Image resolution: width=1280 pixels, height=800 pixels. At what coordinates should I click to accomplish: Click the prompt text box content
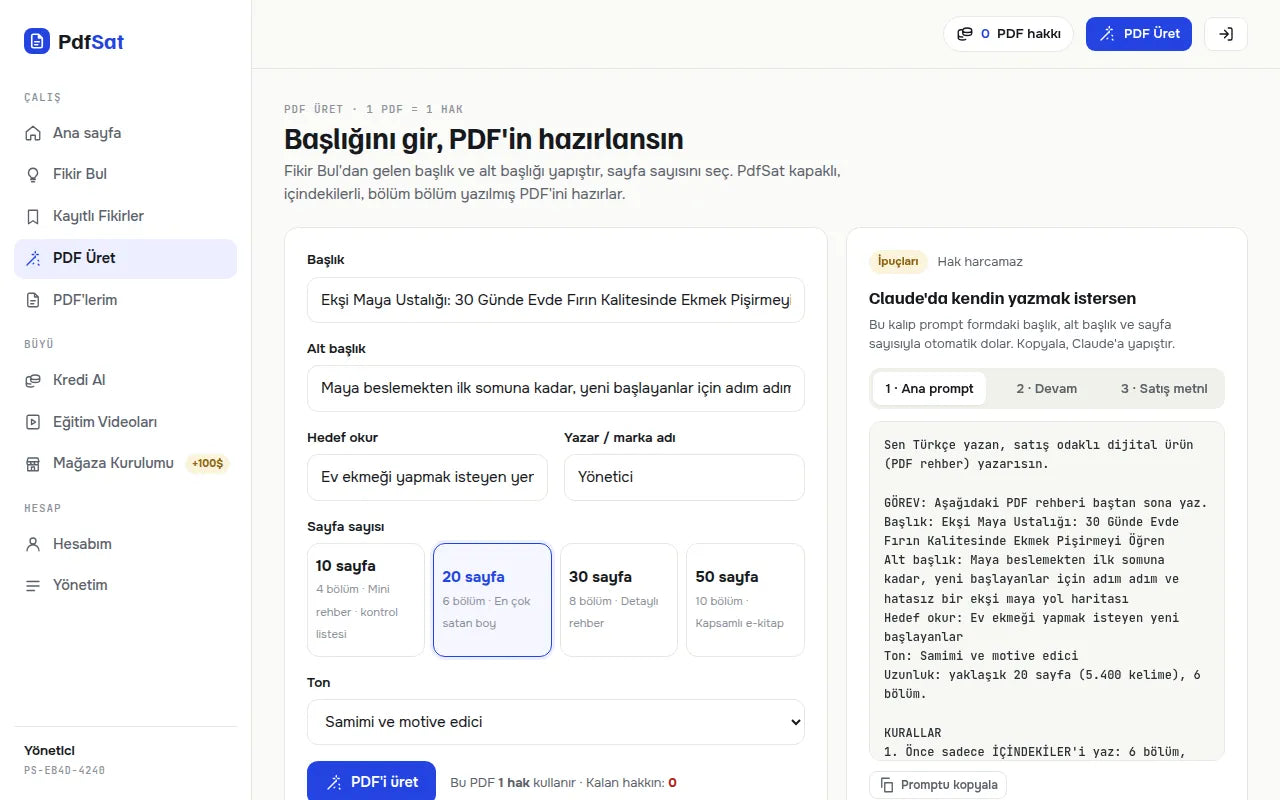pyautogui.click(x=1047, y=591)
